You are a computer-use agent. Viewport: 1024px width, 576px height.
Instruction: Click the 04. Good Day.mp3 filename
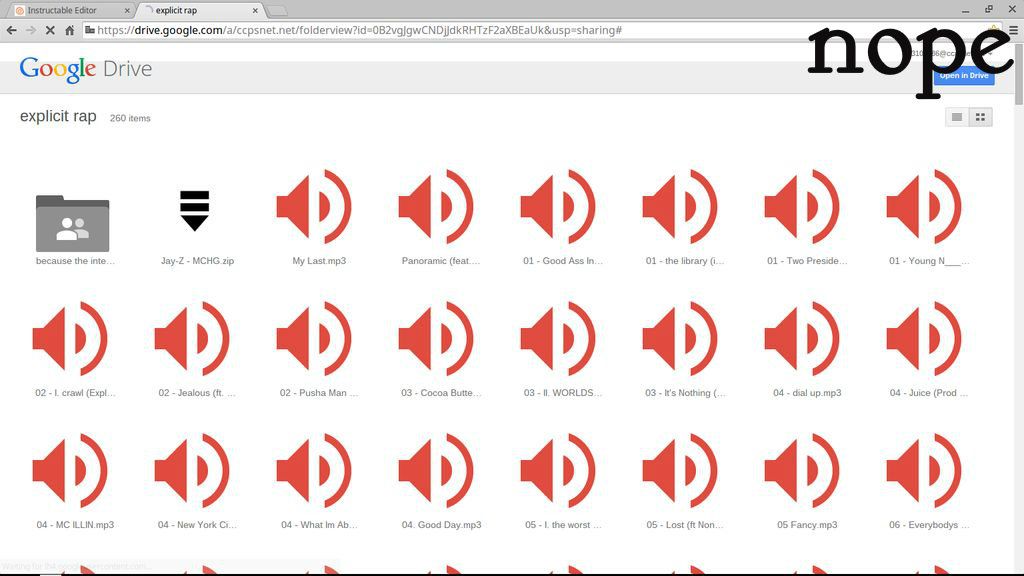441,524
